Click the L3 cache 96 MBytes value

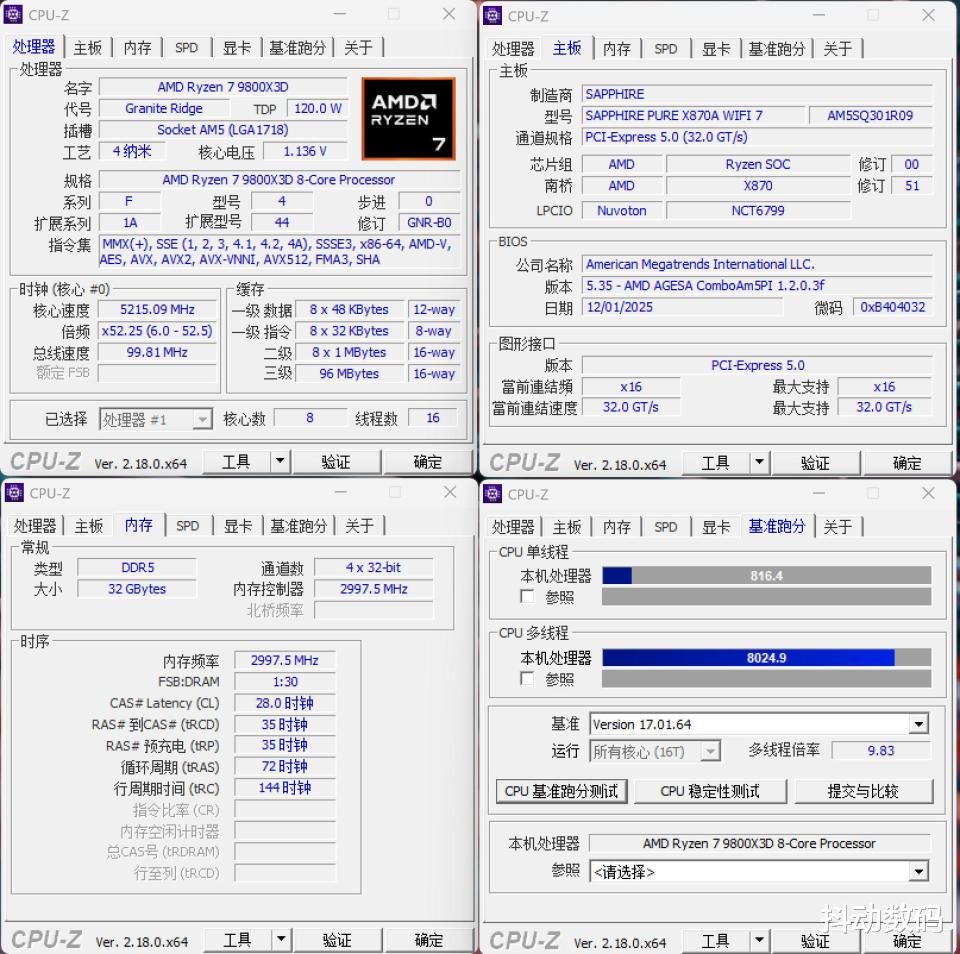[349, 374]
